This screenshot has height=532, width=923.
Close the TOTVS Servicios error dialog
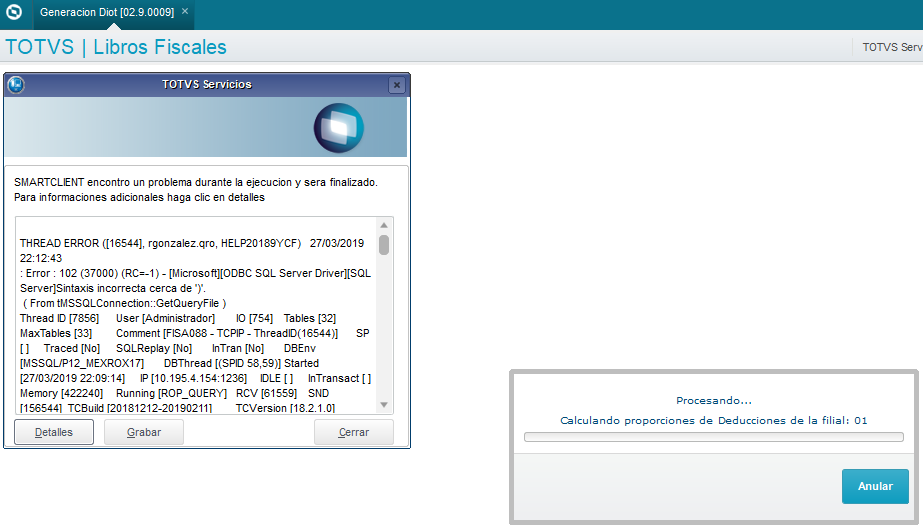397,85
